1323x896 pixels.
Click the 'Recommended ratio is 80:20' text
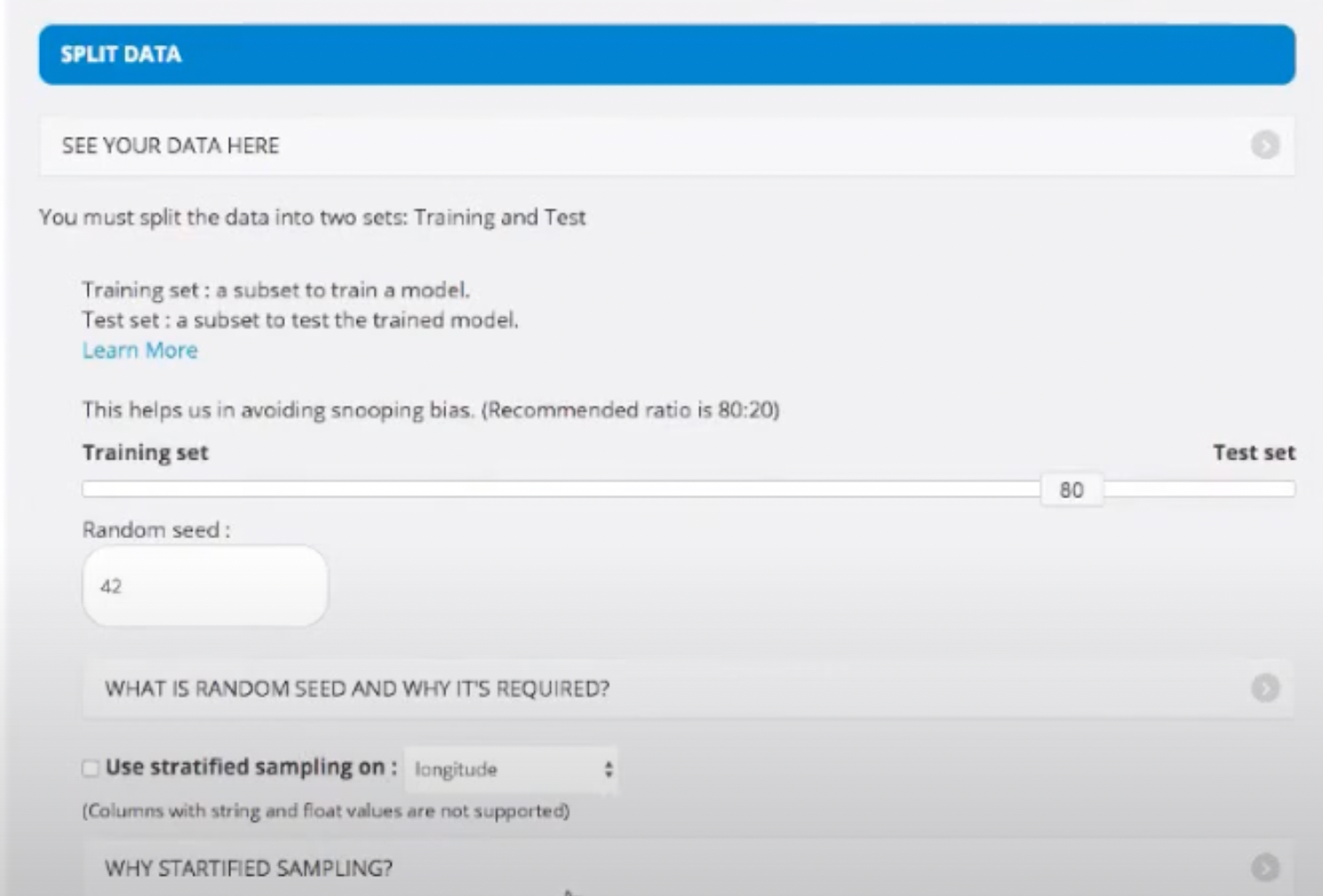click(631, 410)
